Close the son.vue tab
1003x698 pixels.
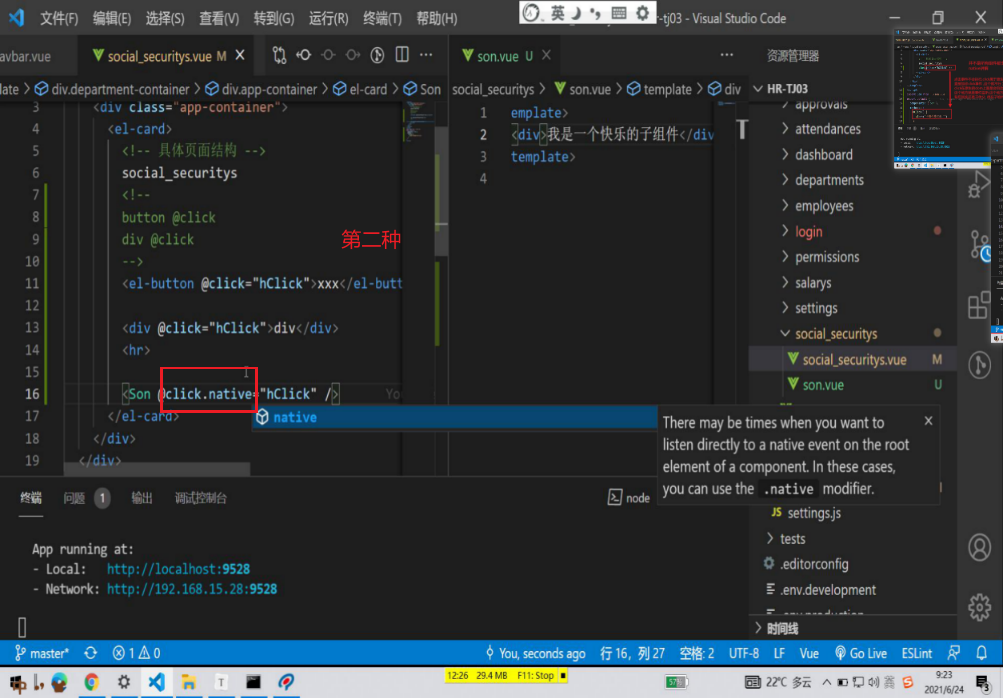point(546,56)
